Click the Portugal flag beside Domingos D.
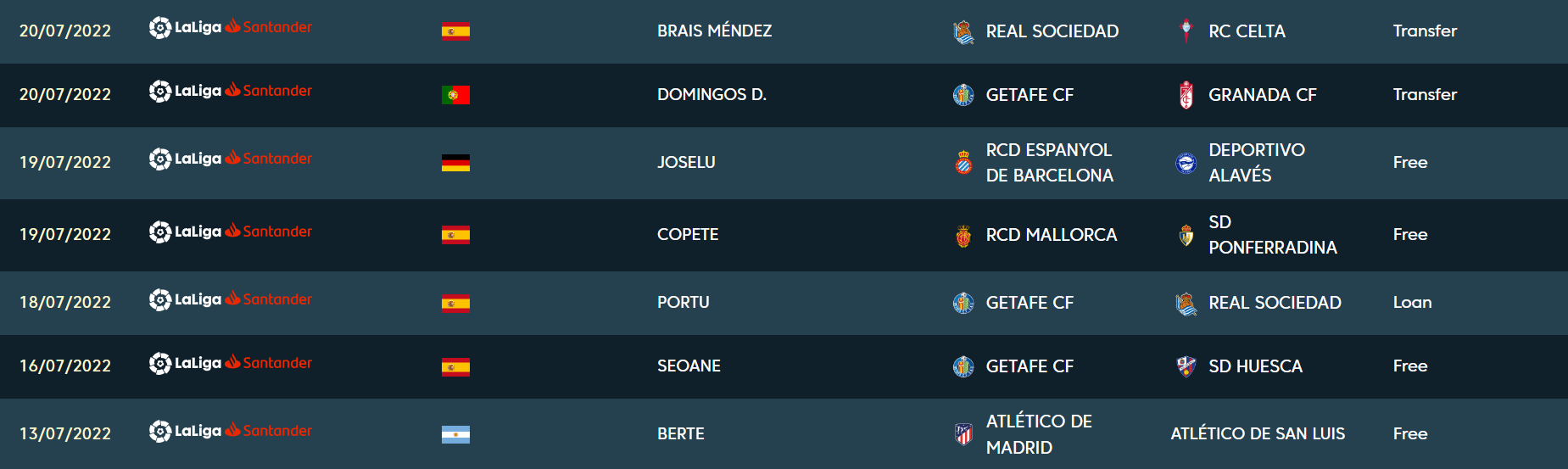Screen dimensions: 1568x469 [x=455, y=95]
